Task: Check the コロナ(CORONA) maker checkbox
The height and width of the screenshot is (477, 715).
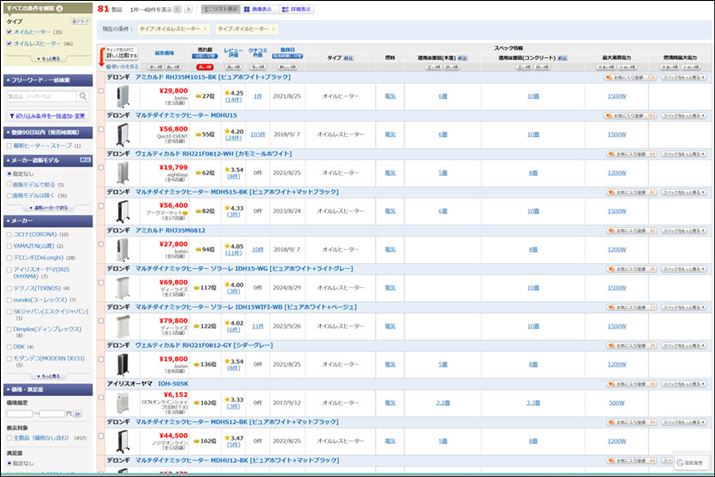Action: (9, 234)
